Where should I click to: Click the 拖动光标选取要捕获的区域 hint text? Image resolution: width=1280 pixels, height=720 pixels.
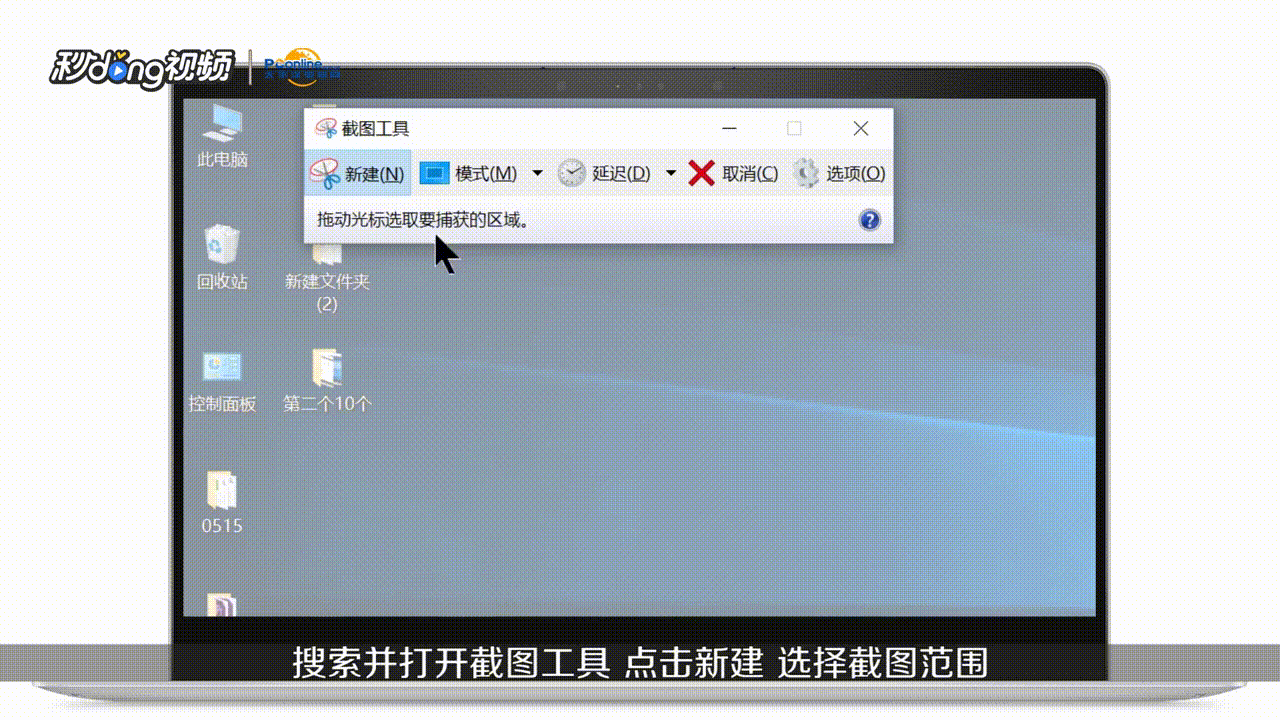(422, 220)
